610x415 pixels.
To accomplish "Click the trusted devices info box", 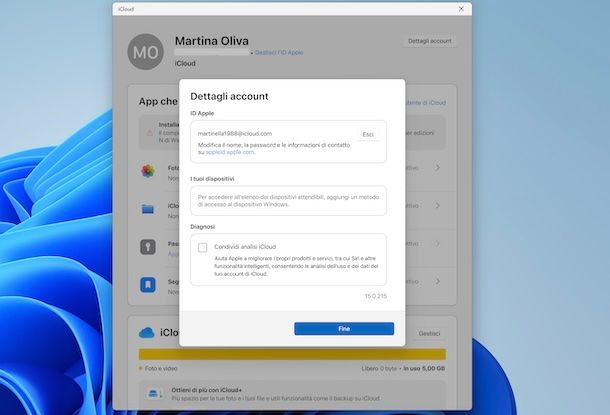I will pos(289,201).
